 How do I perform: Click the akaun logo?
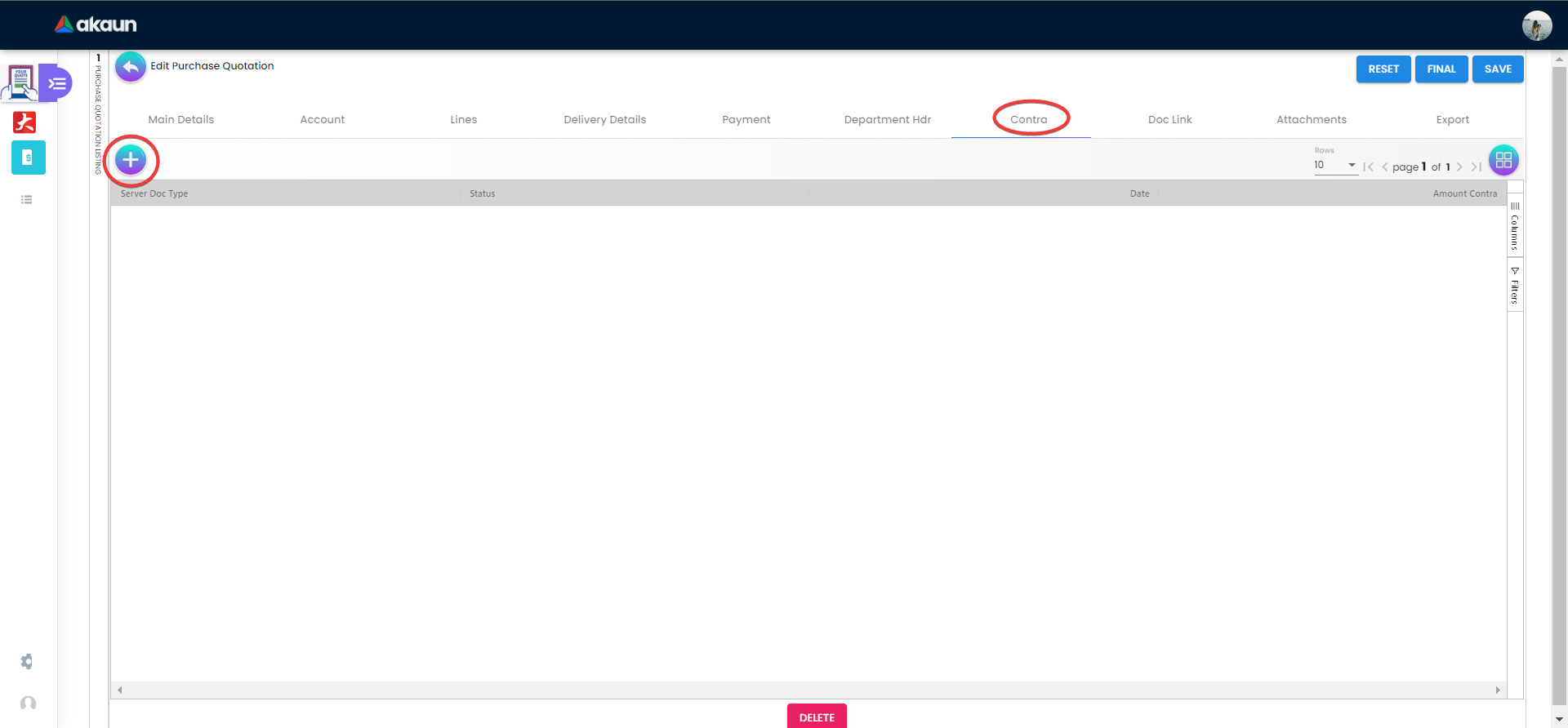96,24
